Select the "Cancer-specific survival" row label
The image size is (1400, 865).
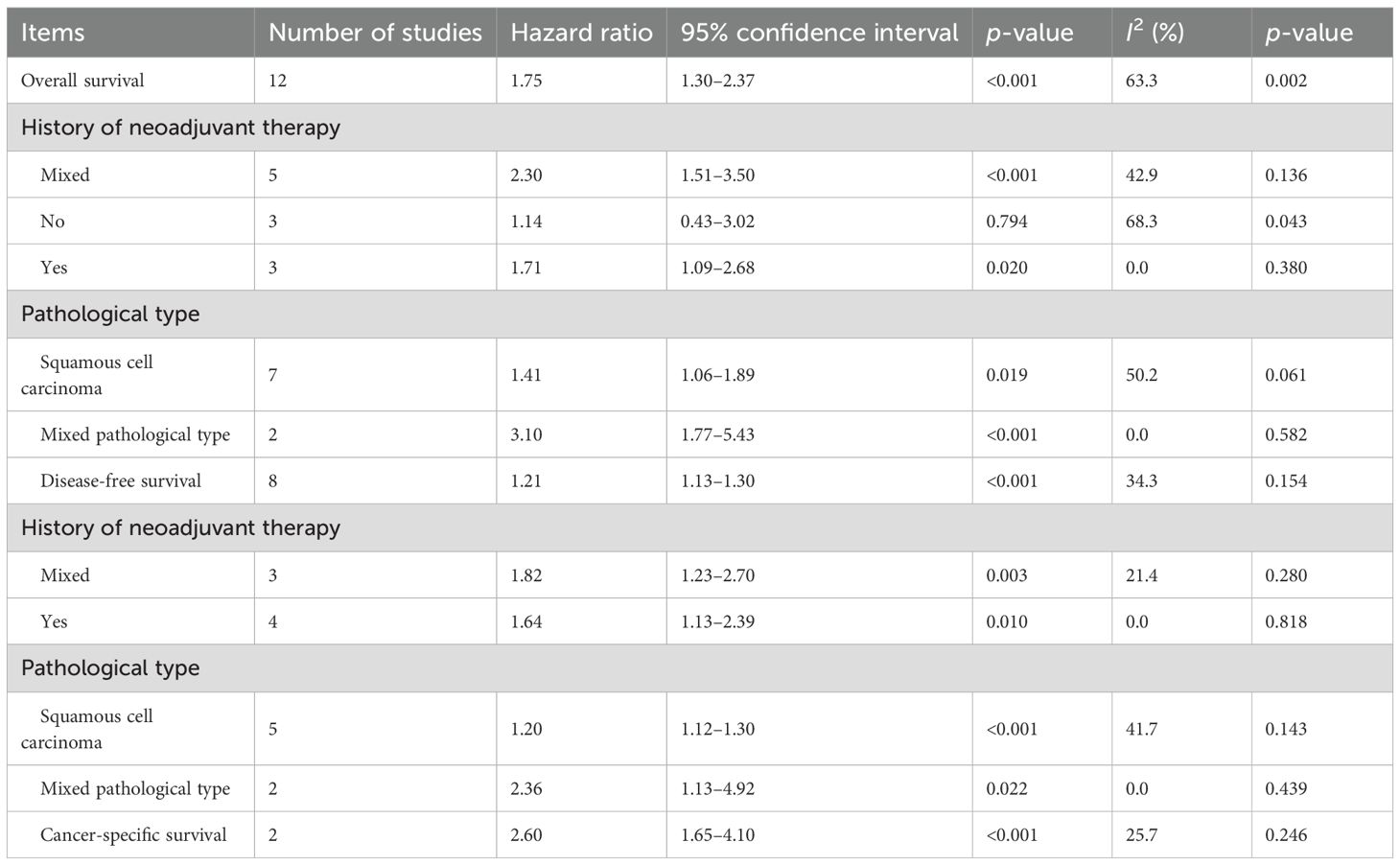(x=133, y=834)
